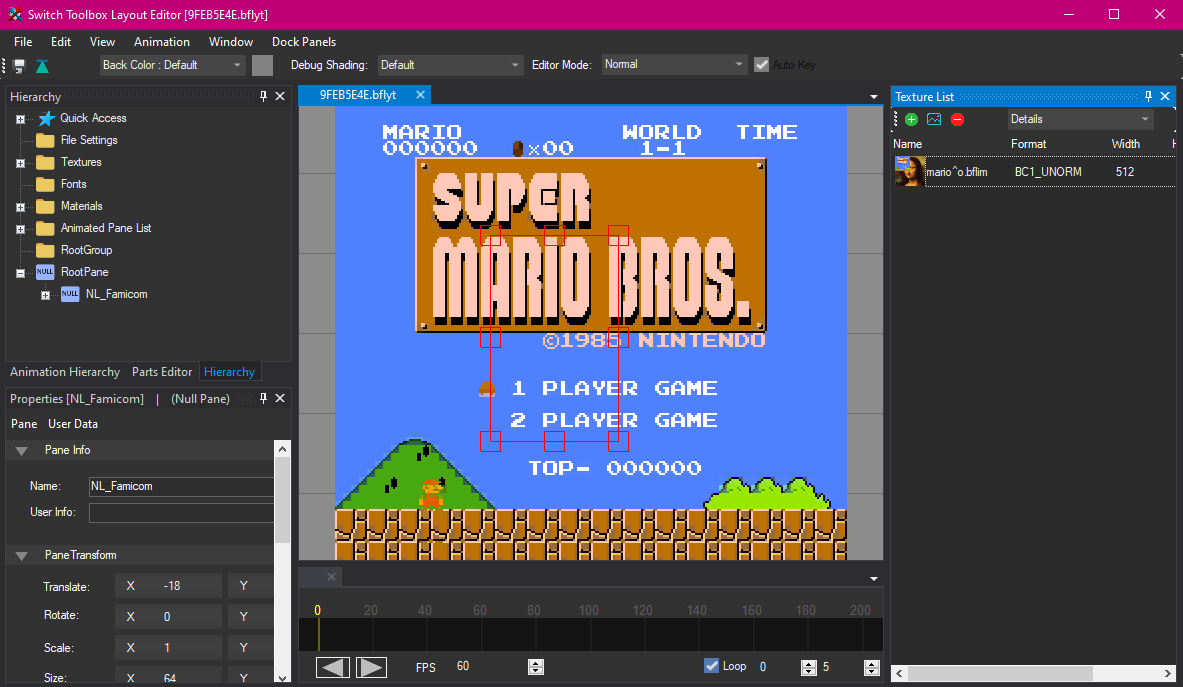Viewport: 1183px width, 687px height.
Task: Open the document tab list dropdown arrow
Action: (874, 97)
